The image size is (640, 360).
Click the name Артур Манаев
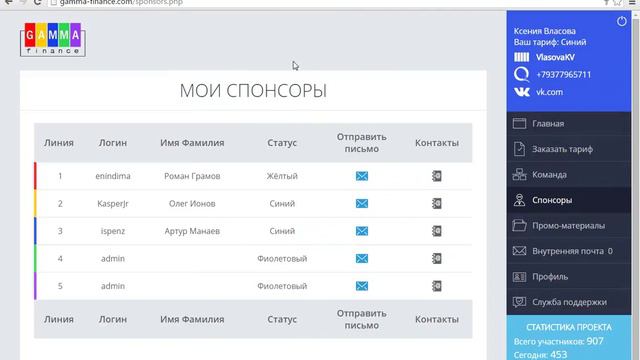(192, 231)
